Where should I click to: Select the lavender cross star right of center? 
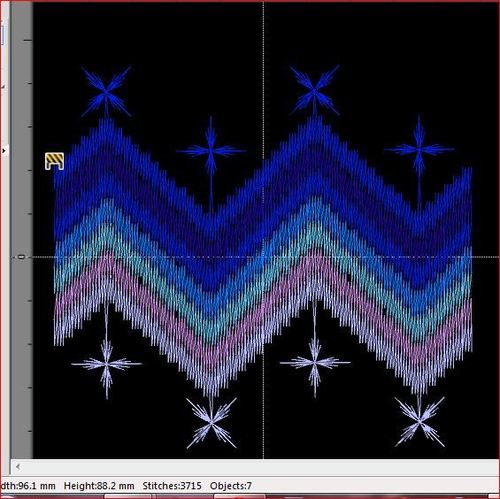pos(315,363)
